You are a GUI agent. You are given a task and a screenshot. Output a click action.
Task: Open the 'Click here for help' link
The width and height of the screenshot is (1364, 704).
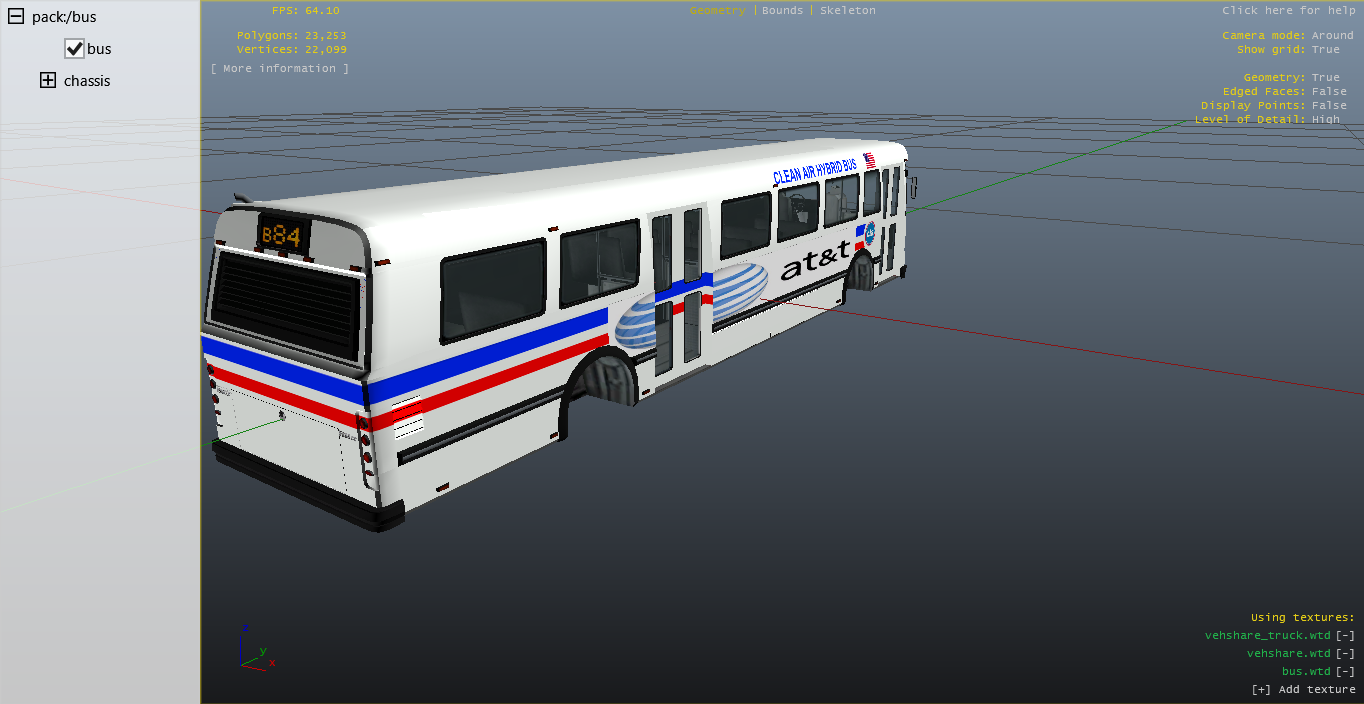(x=1289, y=10)
